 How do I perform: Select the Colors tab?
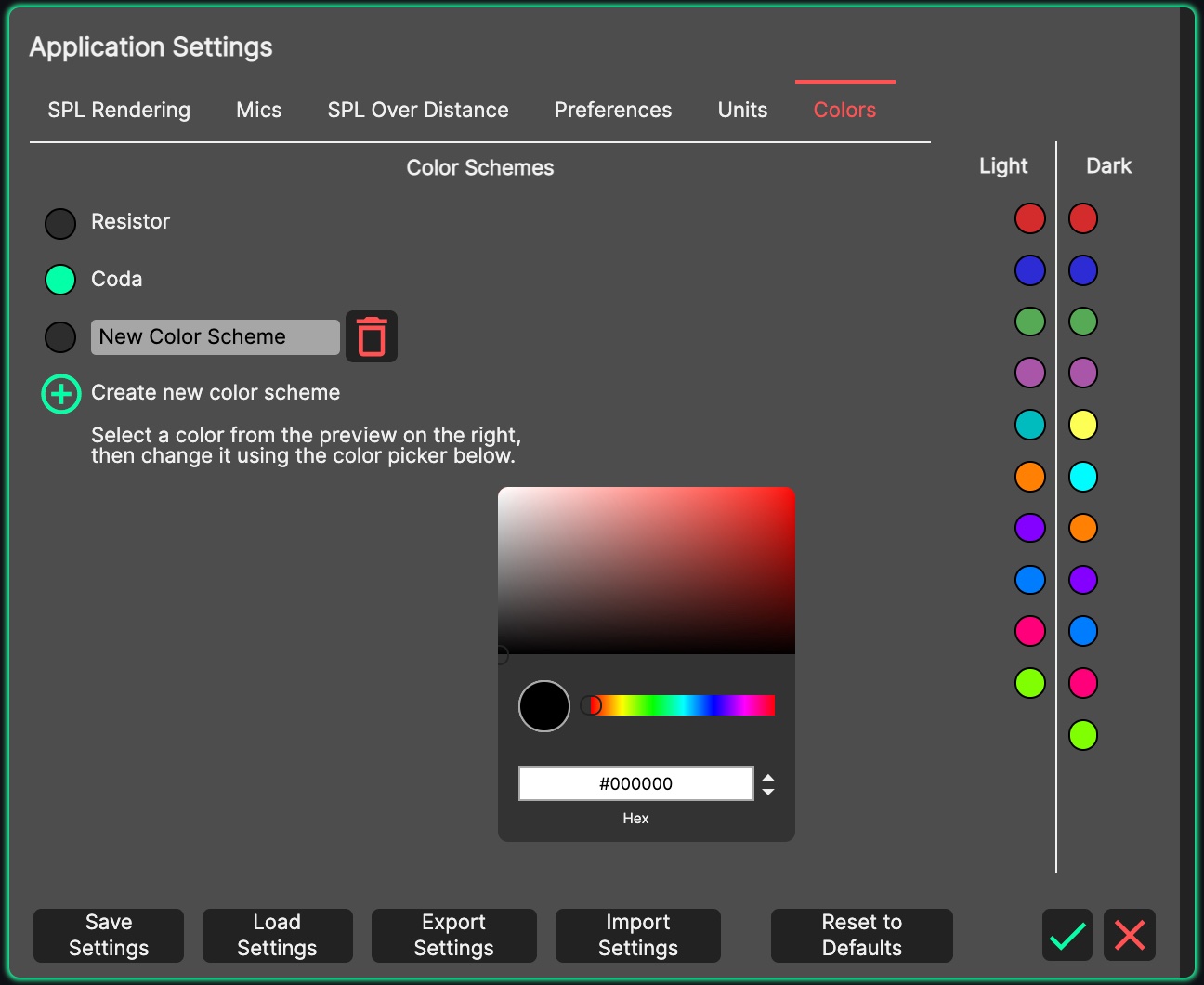tap(845, 110)
